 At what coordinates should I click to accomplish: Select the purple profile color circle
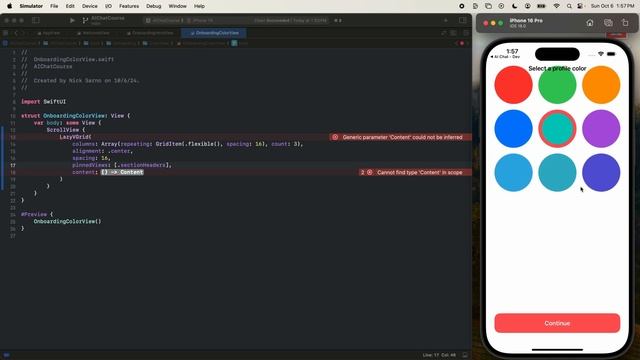pos(601,129)
